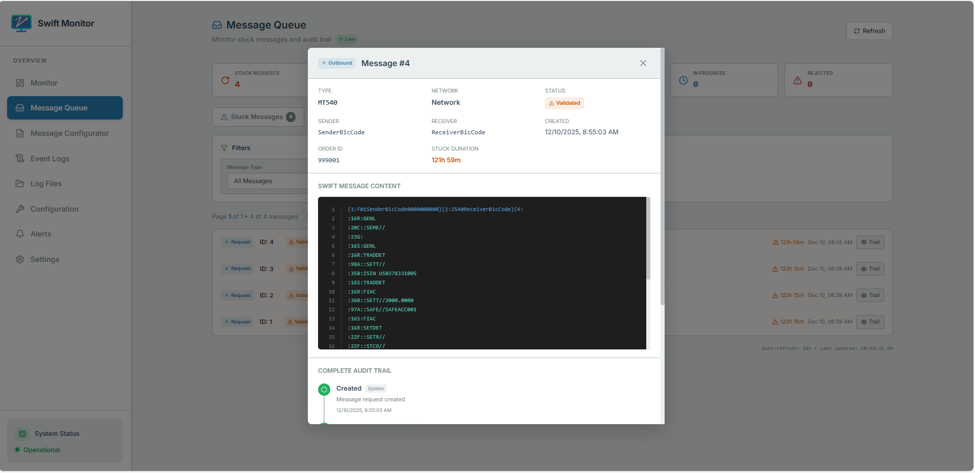Viewport: 975px width, 473px height.
Task: Click the Event Logs scroll icon
Action: click(x=20, y=158)
